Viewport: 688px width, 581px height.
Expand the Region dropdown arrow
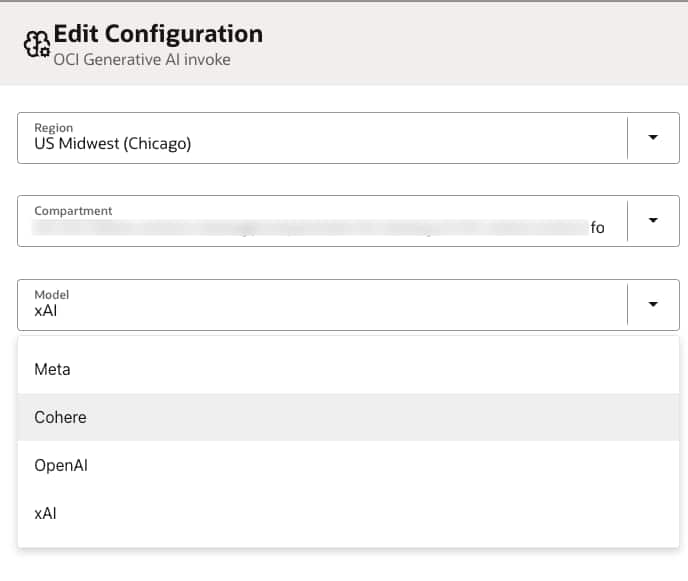point(653,137)
